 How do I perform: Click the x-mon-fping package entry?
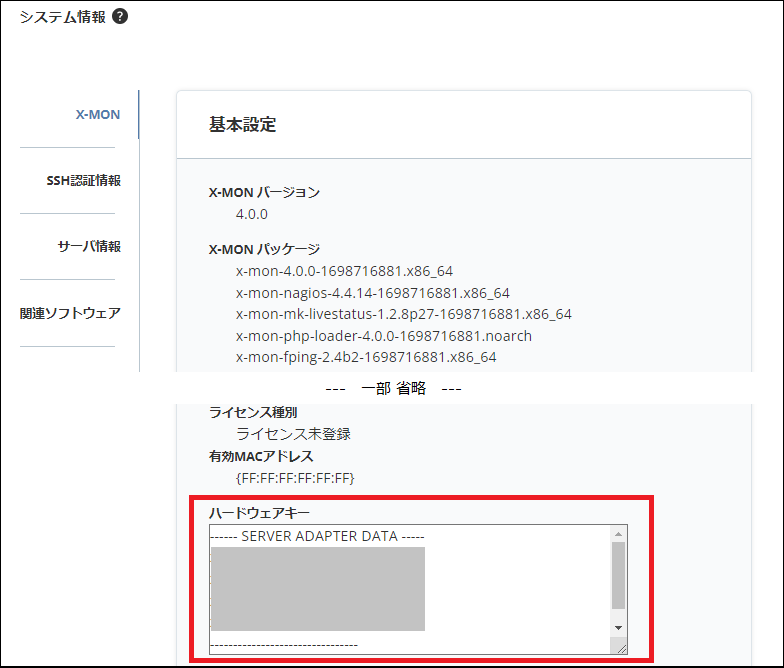tap(366, 357)
